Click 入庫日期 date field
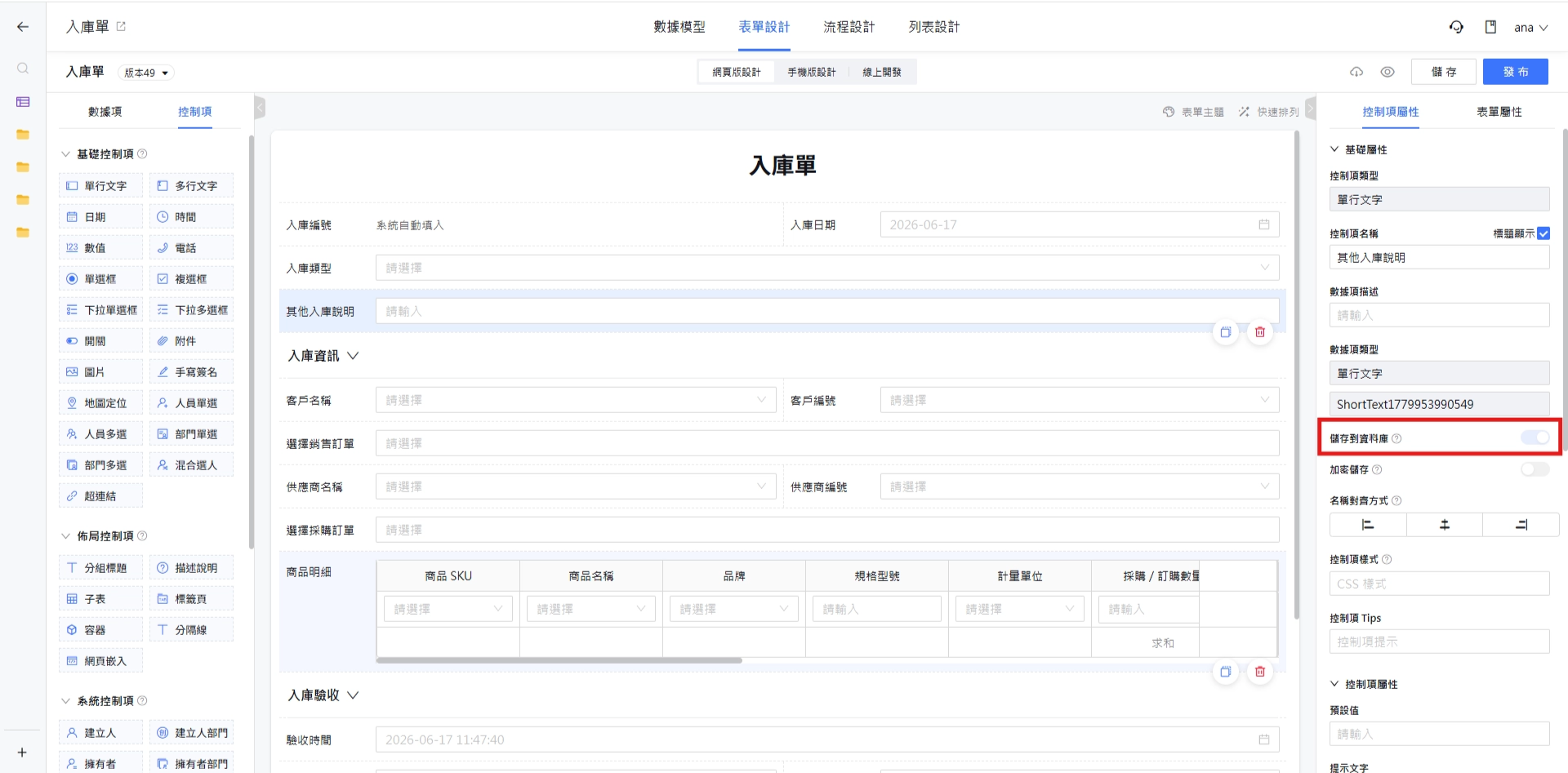Image resolution: width=1568 pixels, height=773 pixels. click(x=1080, y=224)
